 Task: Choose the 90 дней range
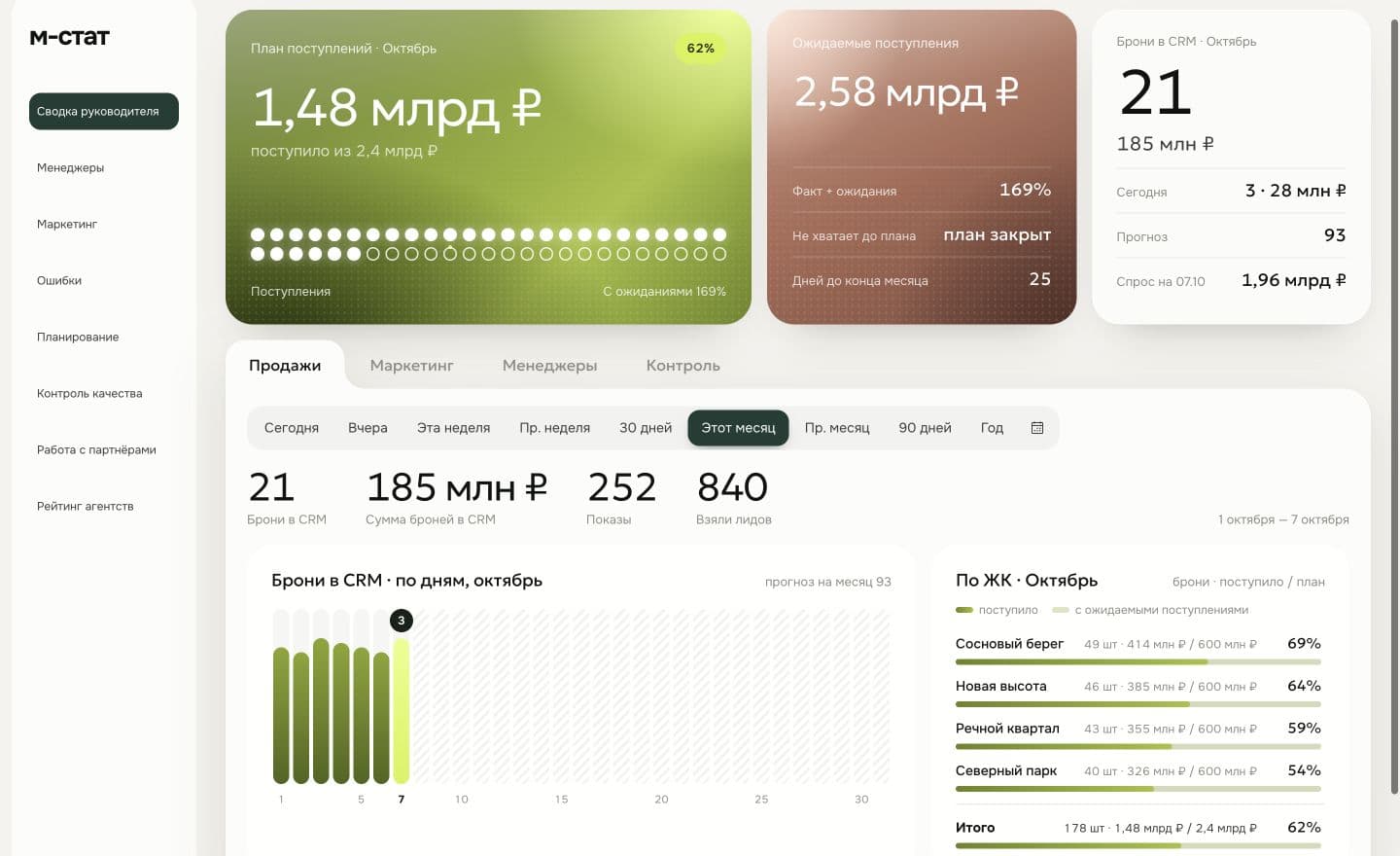[x=926, y=428]
